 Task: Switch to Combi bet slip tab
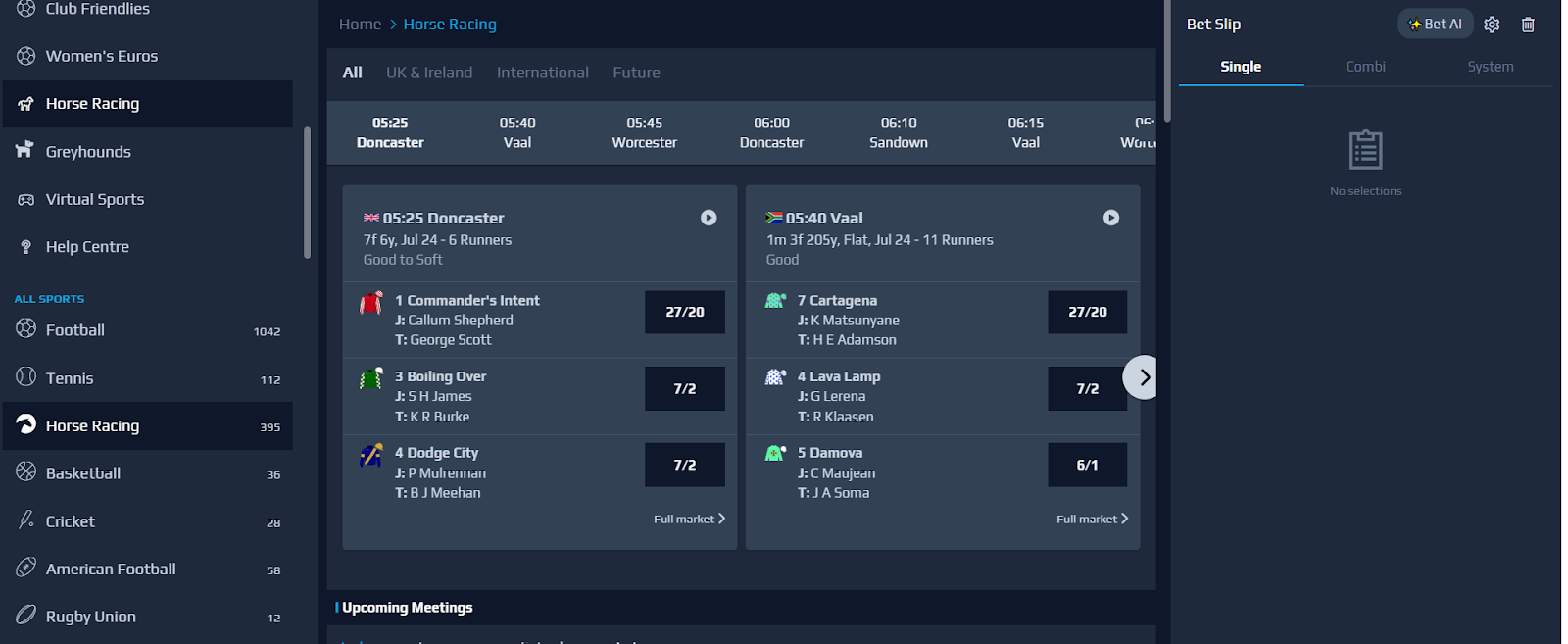[x=1365, y=67]
